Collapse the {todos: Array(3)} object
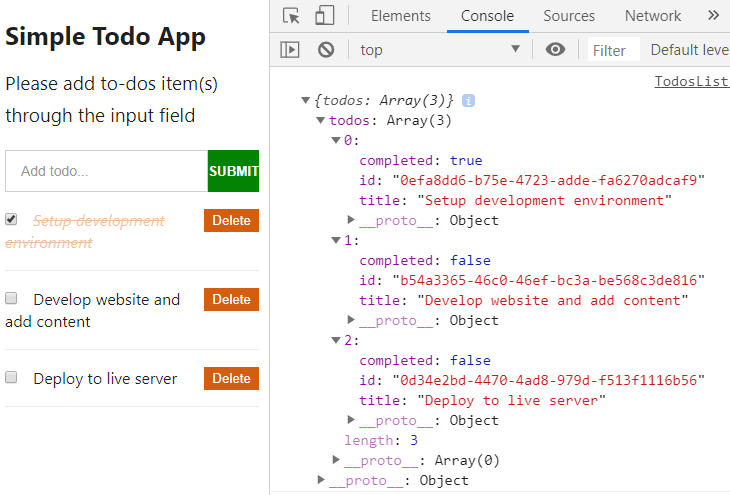730x495 pixels. (x=305, y=100)
